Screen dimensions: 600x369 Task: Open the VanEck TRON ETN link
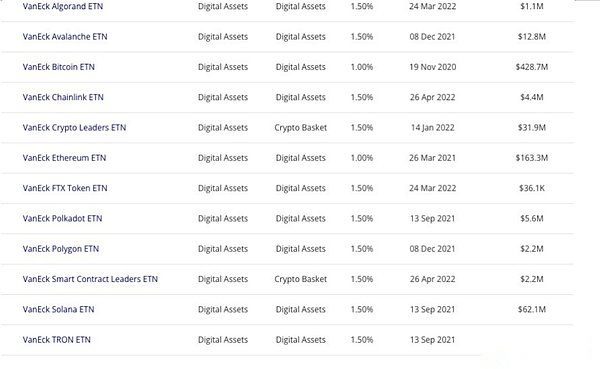(x=57, y=340)
